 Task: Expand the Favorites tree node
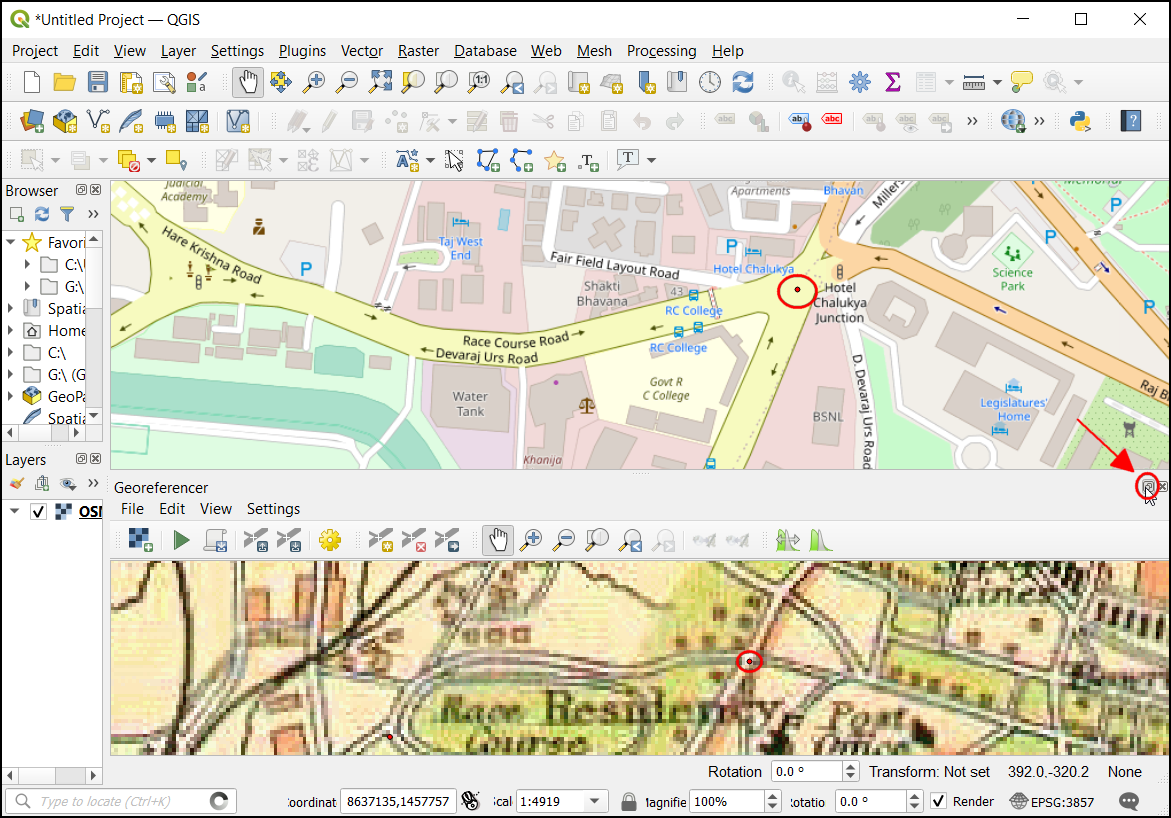tap(10, 242)
